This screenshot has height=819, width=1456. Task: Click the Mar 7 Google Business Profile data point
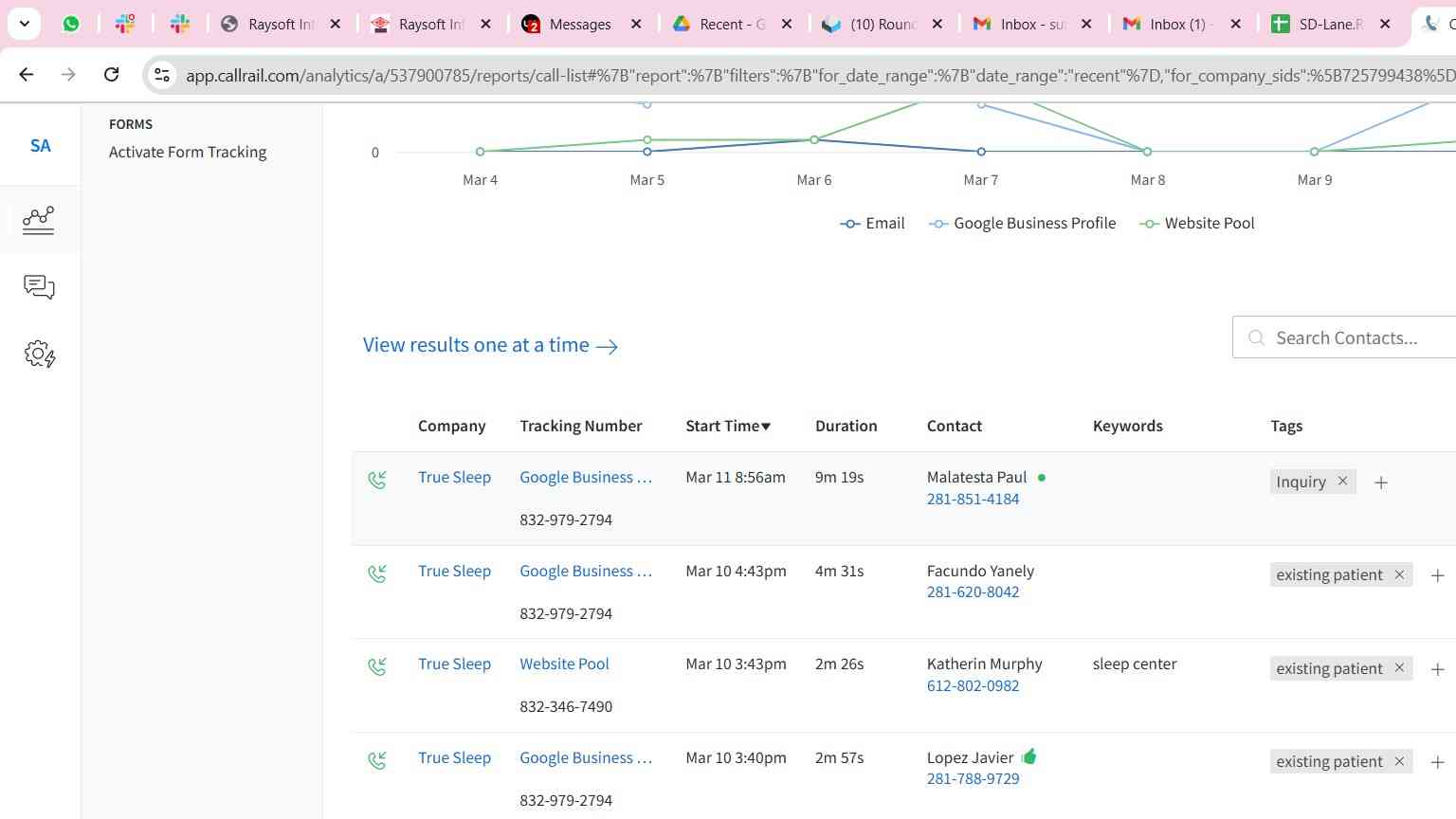[981, 105]
